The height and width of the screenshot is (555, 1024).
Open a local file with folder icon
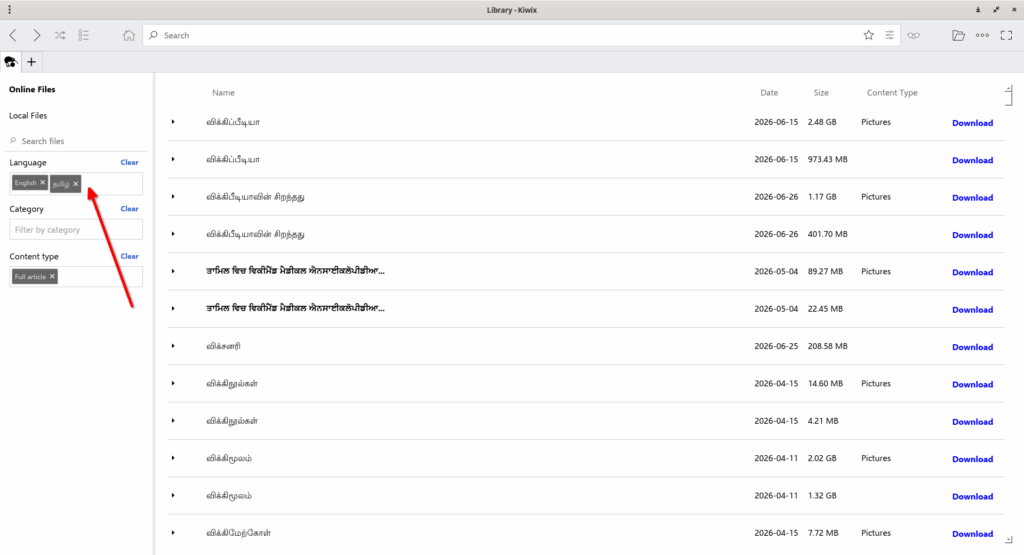point(958,35)
